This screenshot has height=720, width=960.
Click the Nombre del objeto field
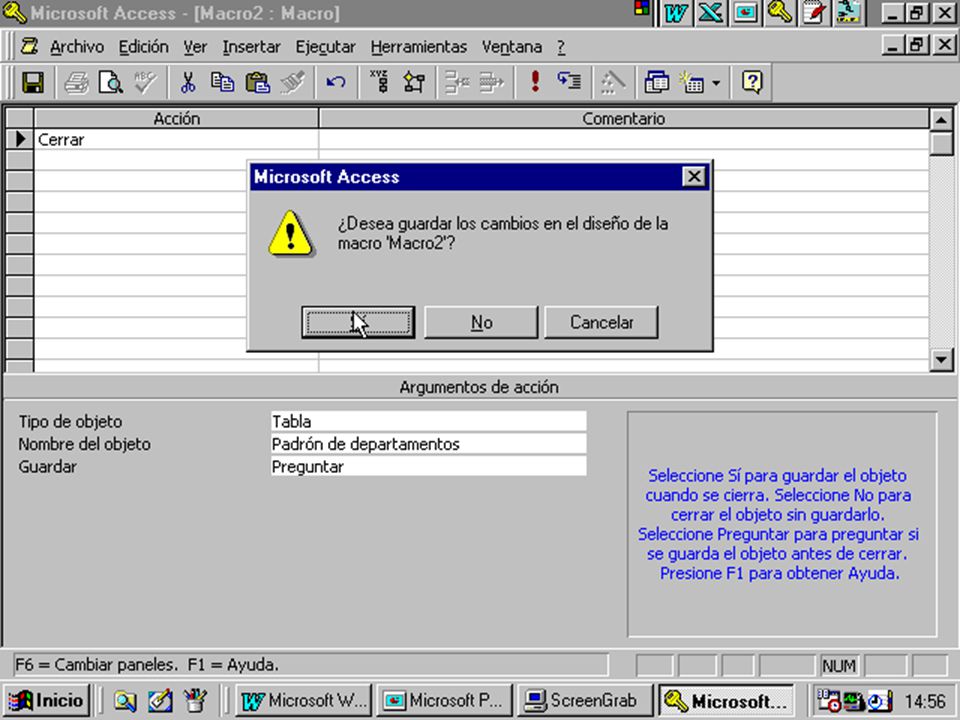pos(428,444)
